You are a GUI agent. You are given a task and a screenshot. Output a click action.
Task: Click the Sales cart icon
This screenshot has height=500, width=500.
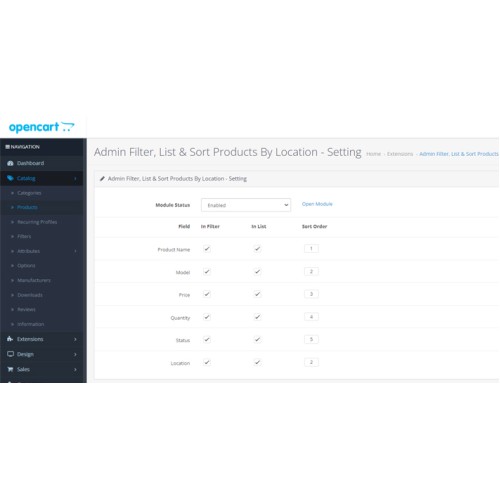10,369
